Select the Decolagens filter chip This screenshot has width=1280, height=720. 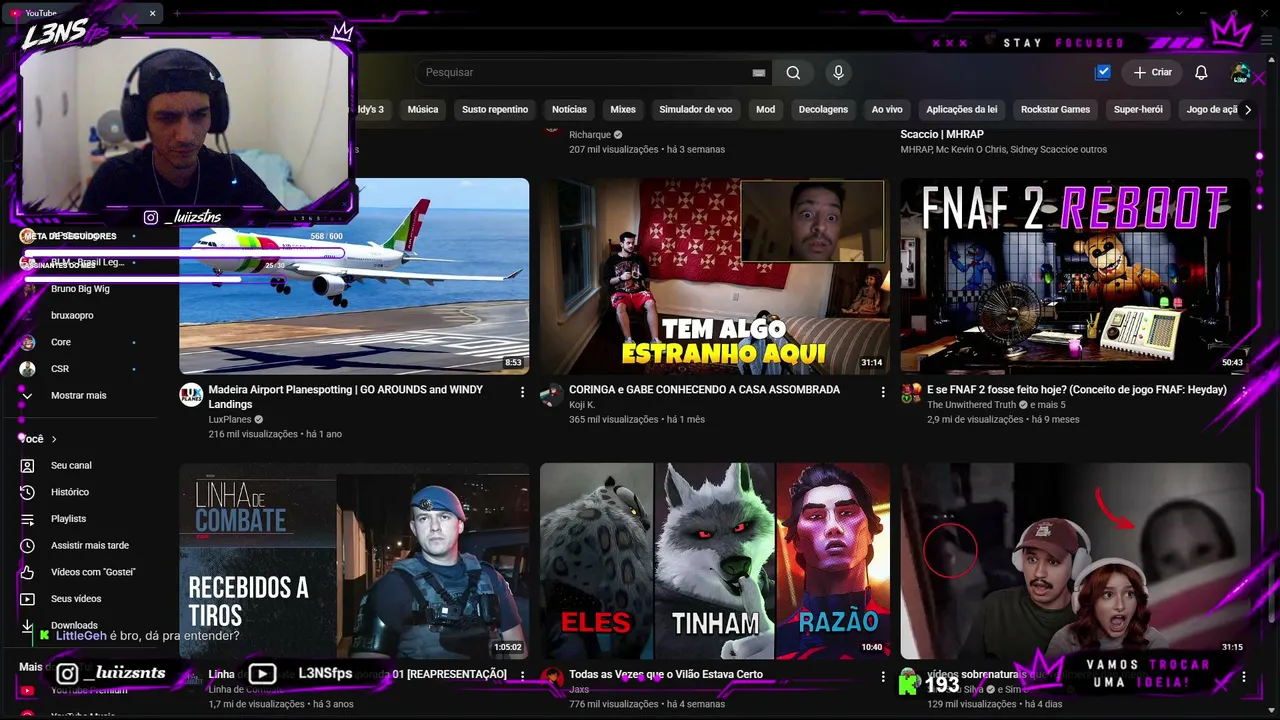(823, 110)
